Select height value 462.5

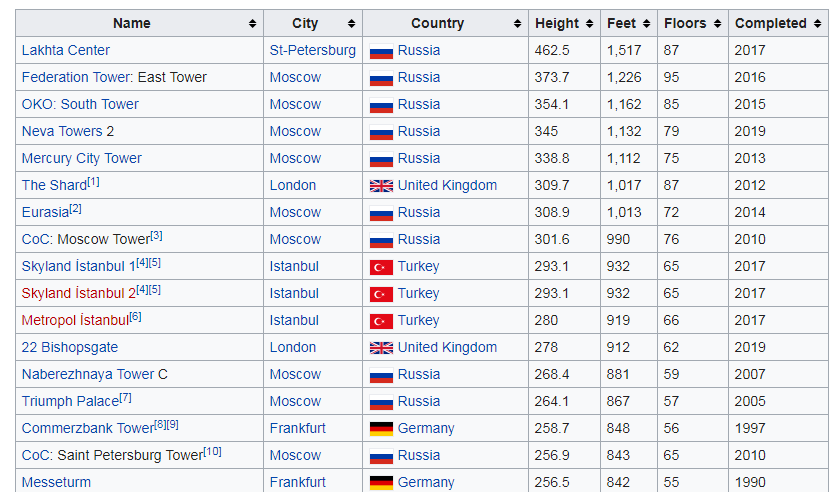(552, 50)
